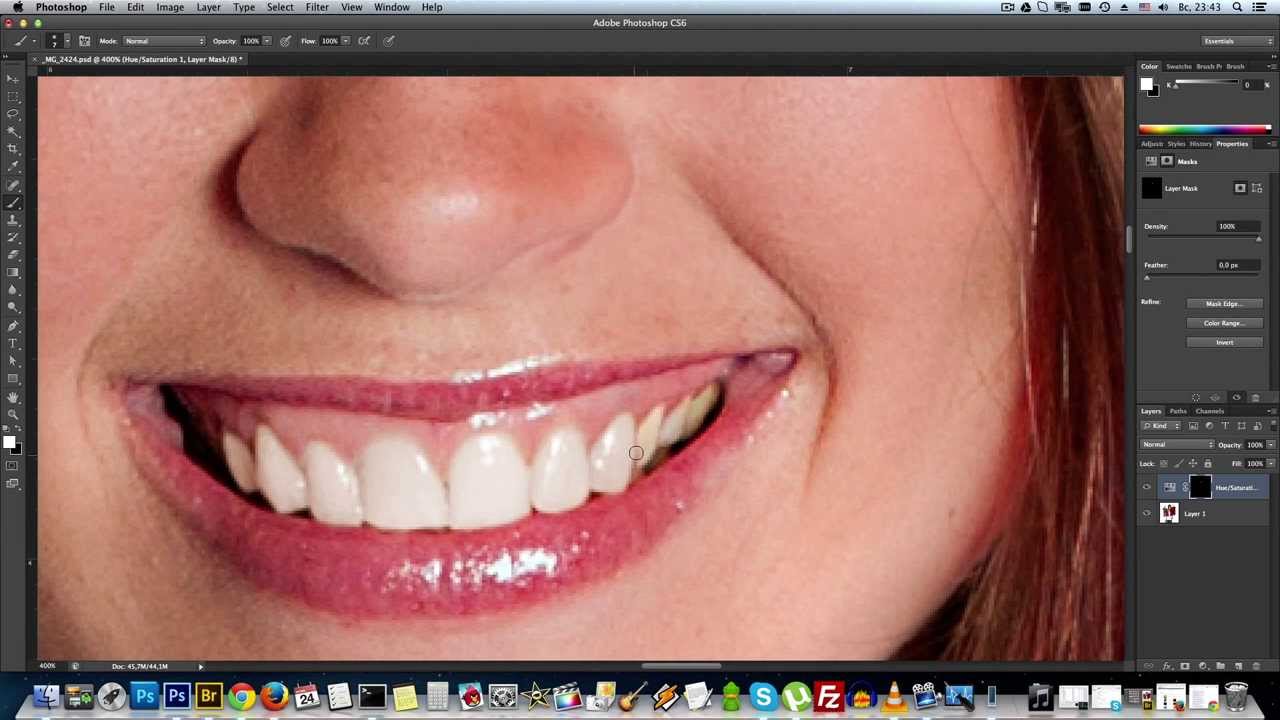Switch to the Channels tab
This screenshot has width=1280, height=720.
tap(1209, 411)
